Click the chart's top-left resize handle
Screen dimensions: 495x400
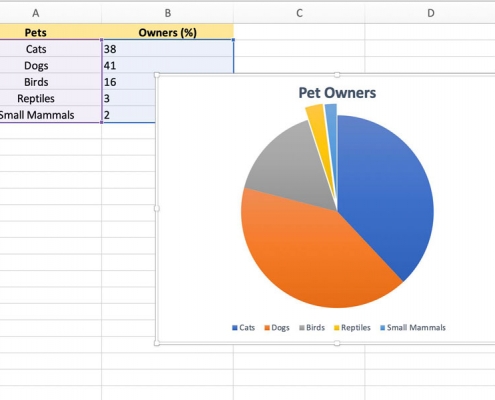pos(157,75)
